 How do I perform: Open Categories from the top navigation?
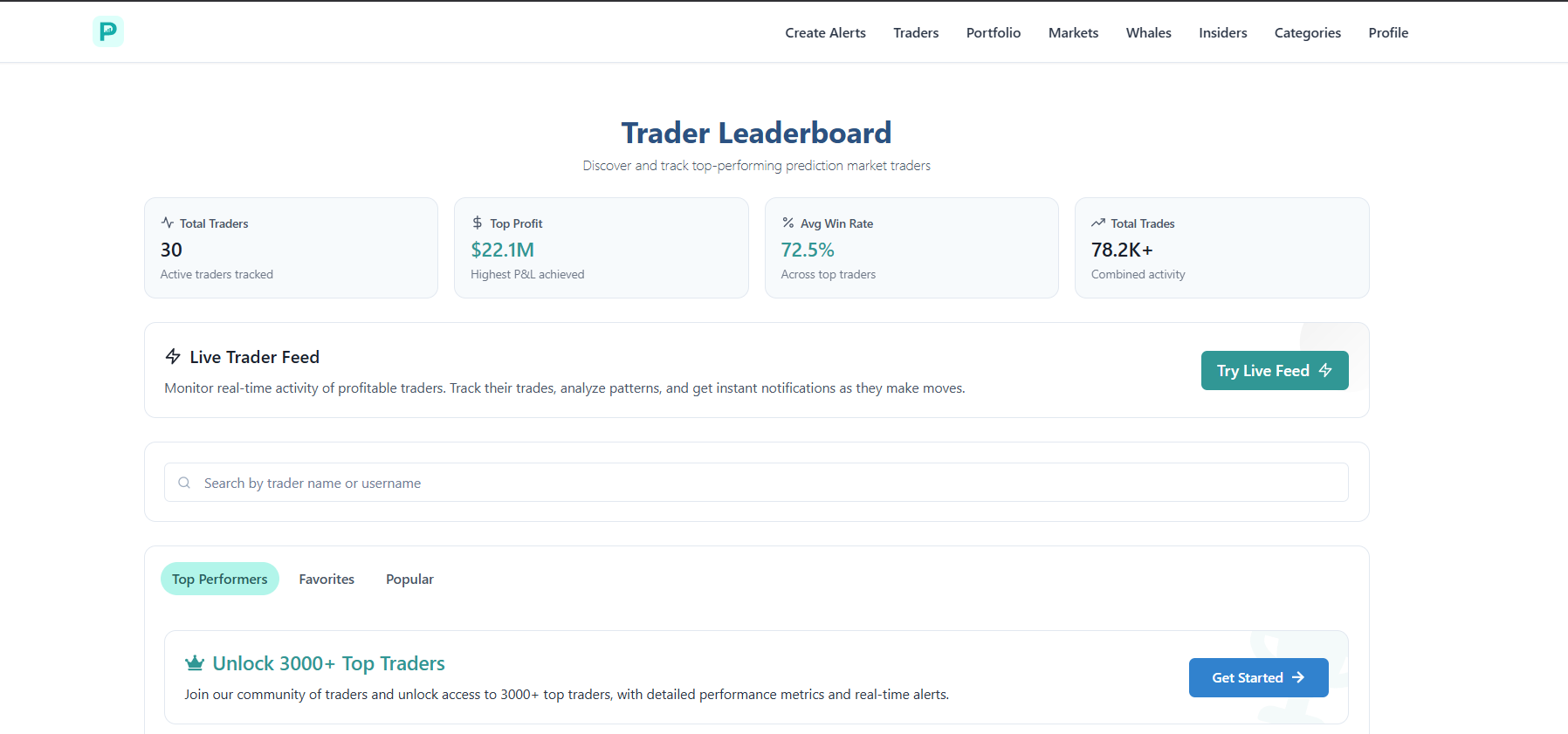click(1307, 33)
